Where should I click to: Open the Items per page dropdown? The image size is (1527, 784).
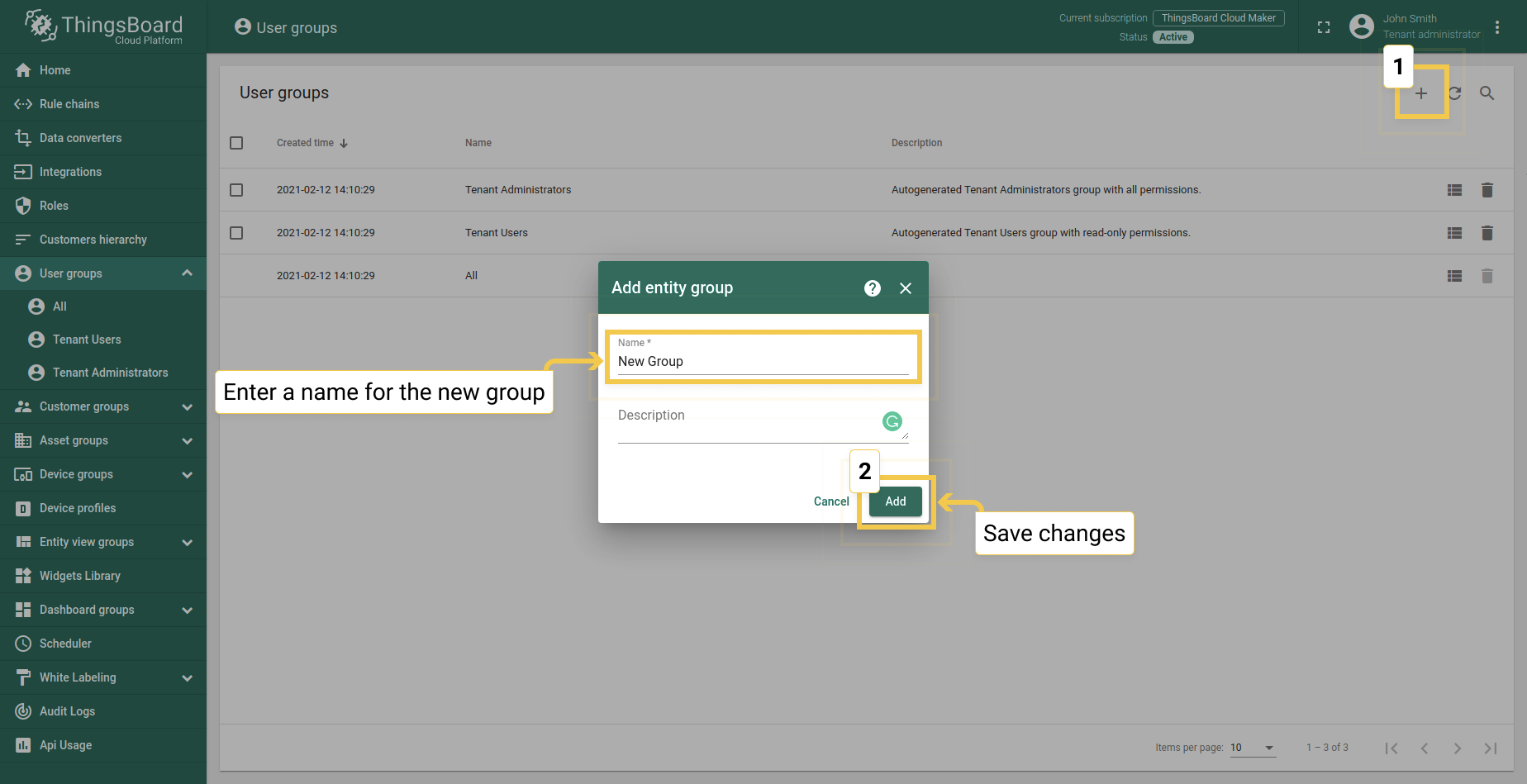1253,748
